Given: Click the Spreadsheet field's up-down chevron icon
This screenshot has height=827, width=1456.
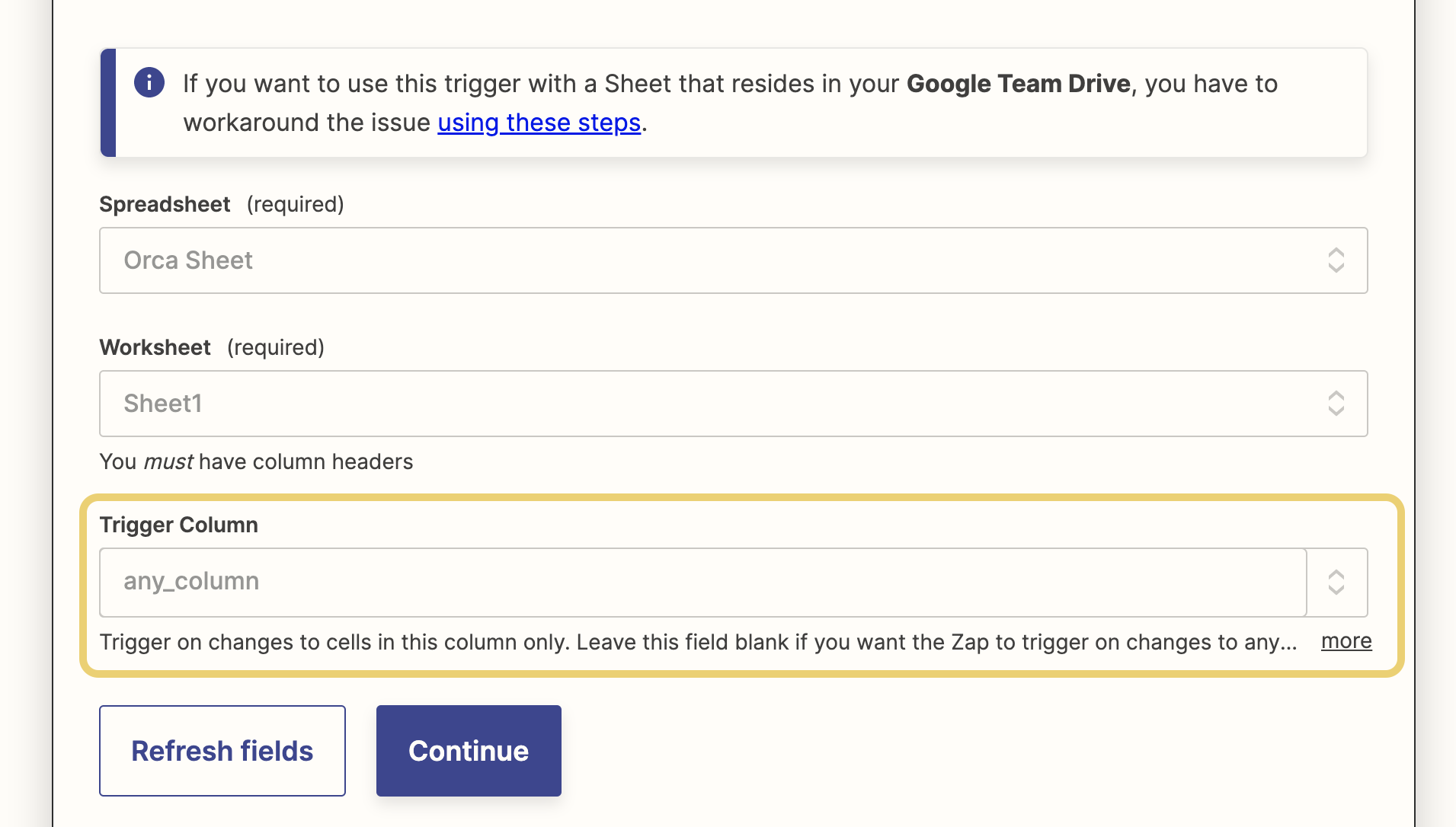Looking at the screenshot, I should click(x=1336, y=260).
